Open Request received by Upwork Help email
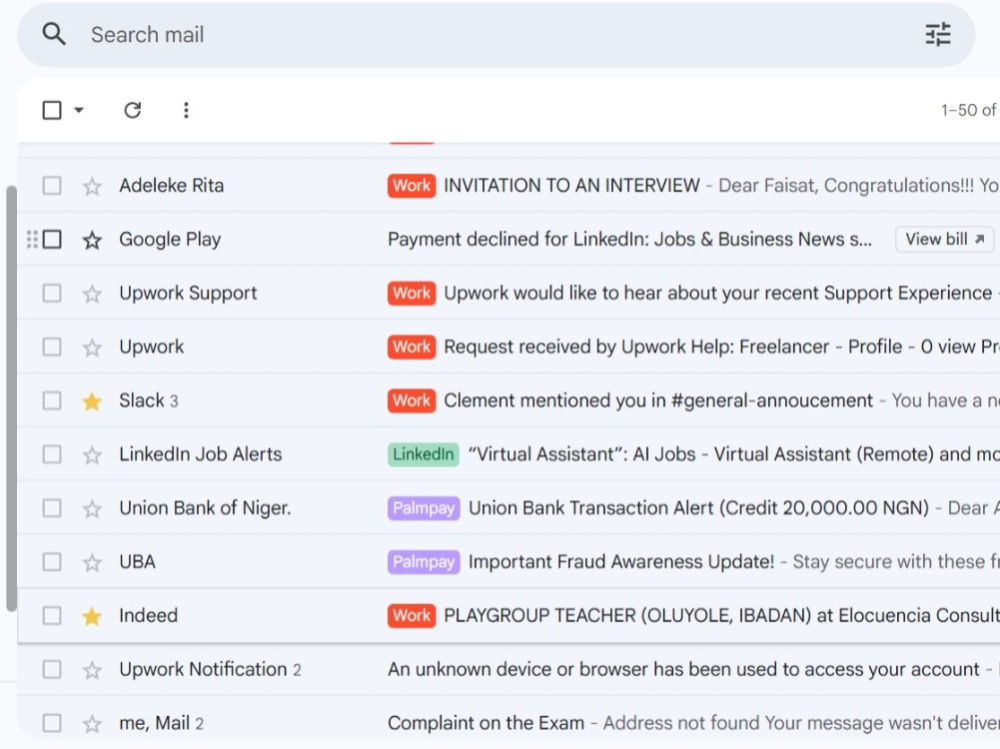This screenshot has height=749, width=1000. coord(721,346)
